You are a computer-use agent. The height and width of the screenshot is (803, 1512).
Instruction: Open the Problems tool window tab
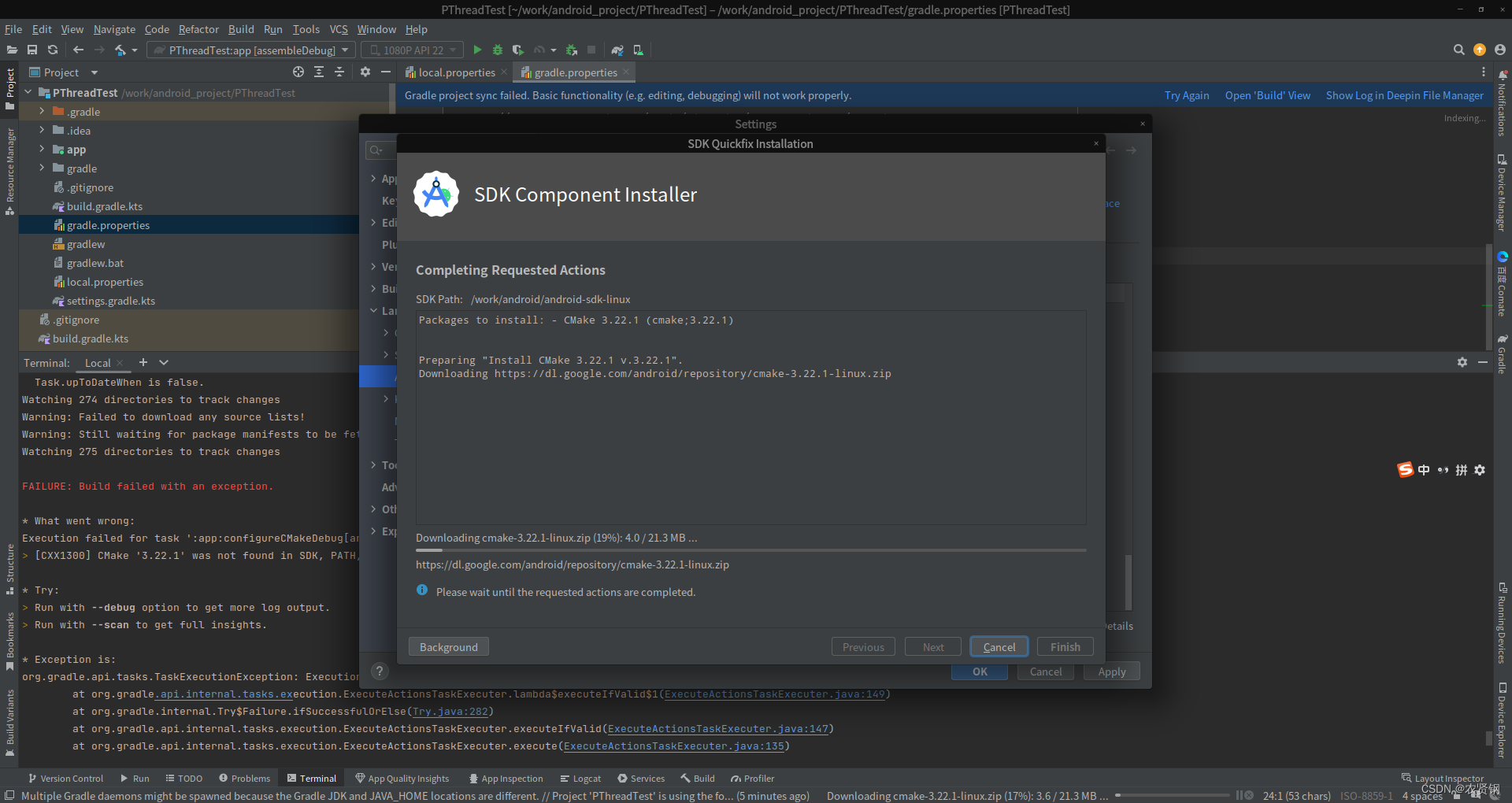[244, 778]
